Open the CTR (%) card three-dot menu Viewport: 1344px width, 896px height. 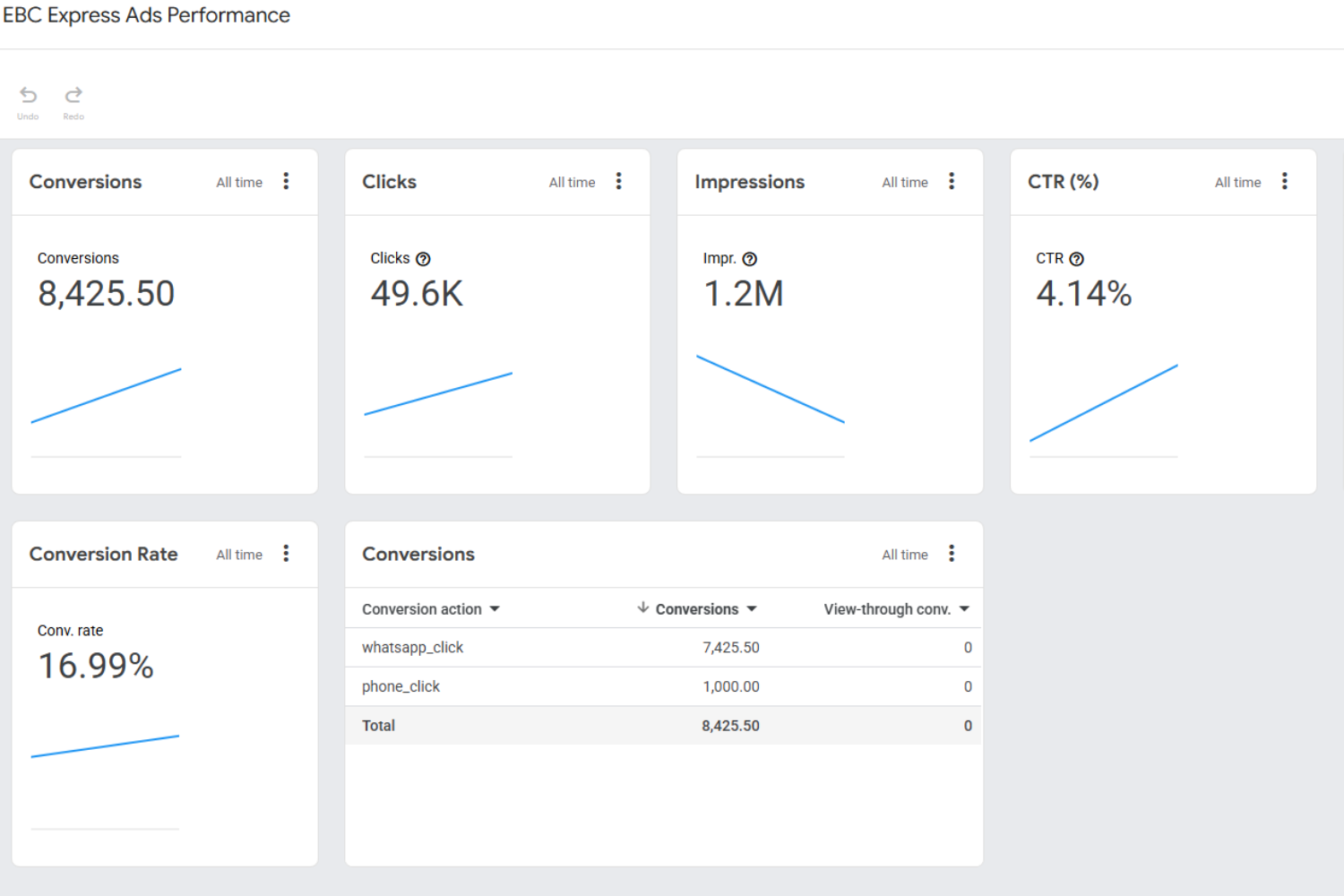1284,181
